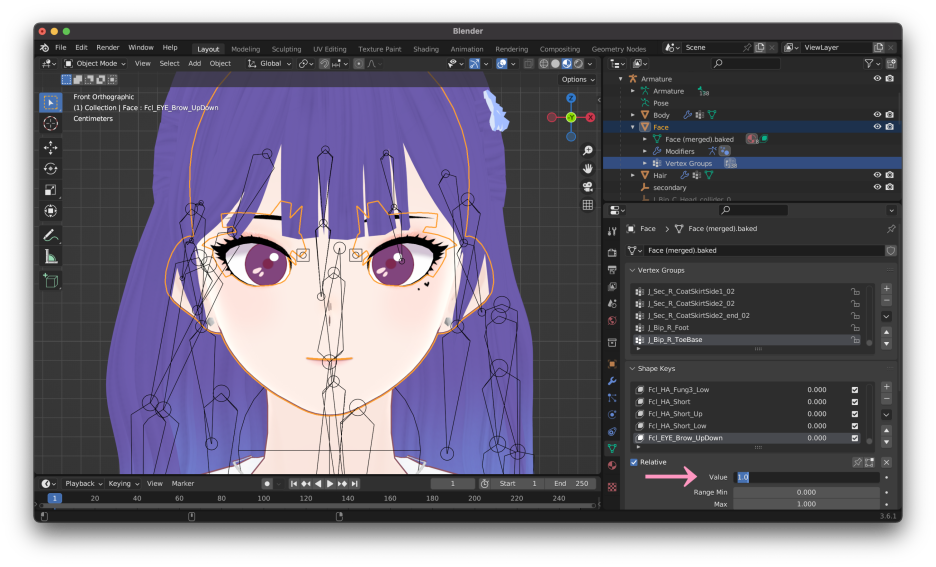This screenshot has height=567, width=936.
Task: Switch to Shading workspace tab
Action: pyautogui.click(x=426, y=49)
